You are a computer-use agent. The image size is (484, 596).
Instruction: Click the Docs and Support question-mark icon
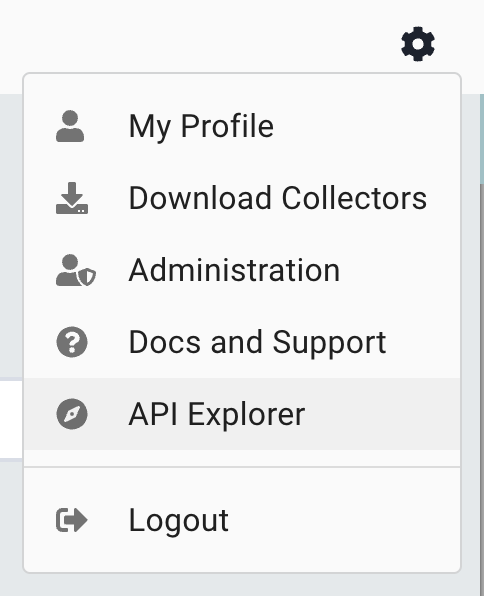[72, 342]
